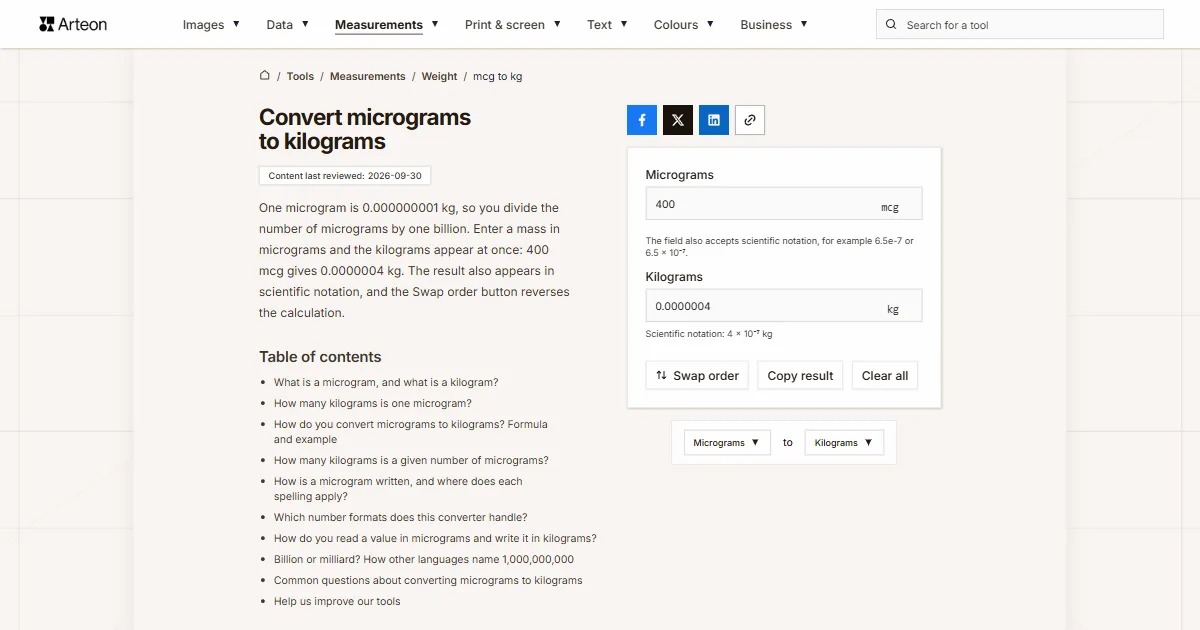
Task: Click the 'Convert micrograms to kilograms' heading
Action: (x=365, y=129)
